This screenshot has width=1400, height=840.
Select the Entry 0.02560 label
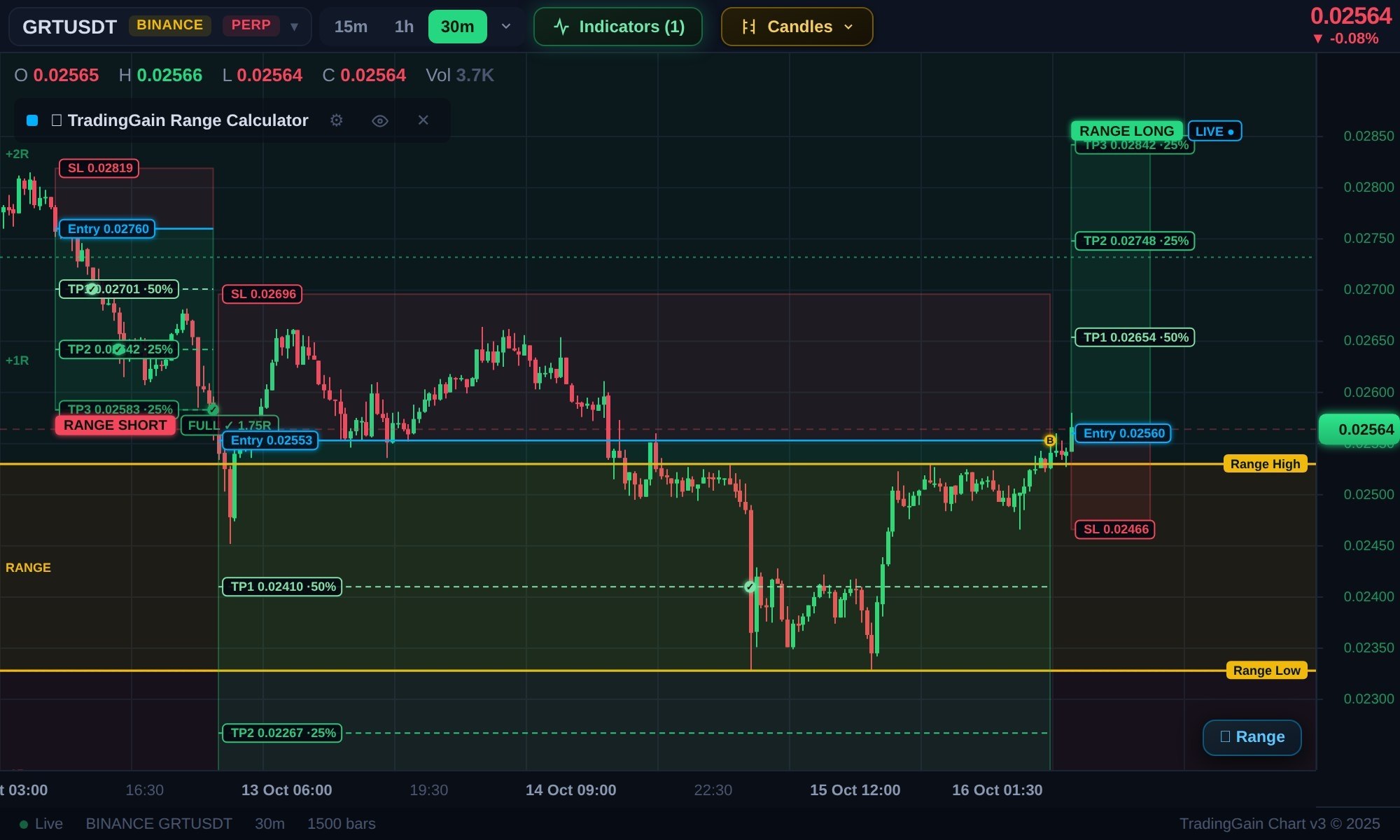(x=1123, y=433)
